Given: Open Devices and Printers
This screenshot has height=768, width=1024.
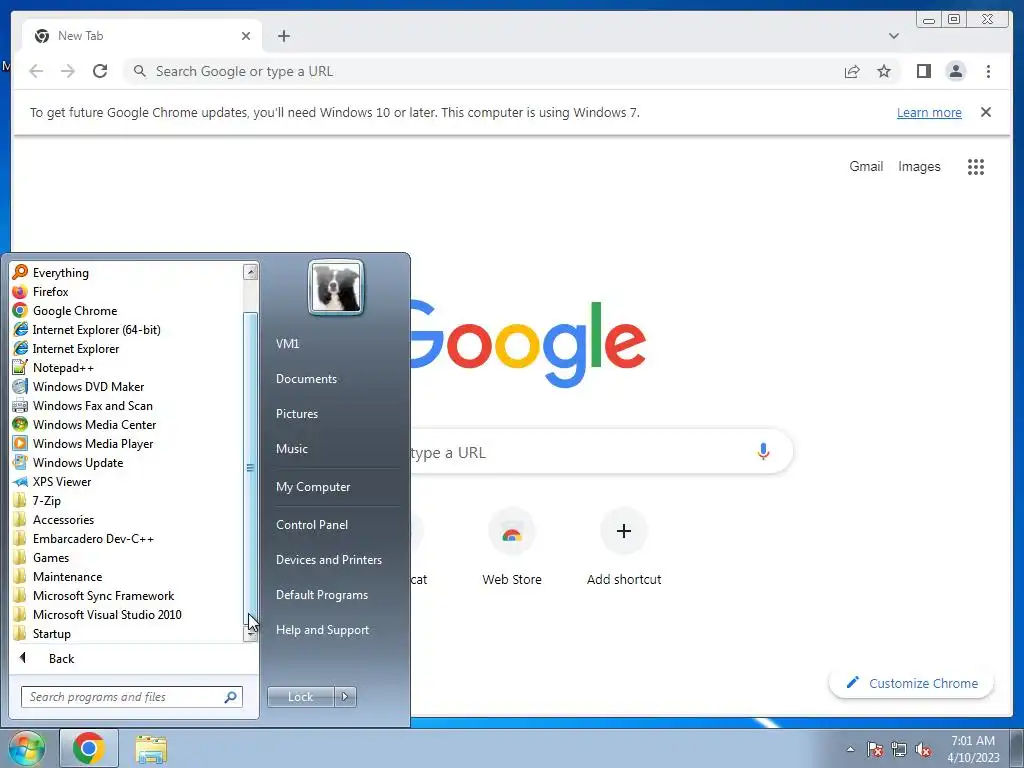Looking at the screenshot, I should 328,560.
